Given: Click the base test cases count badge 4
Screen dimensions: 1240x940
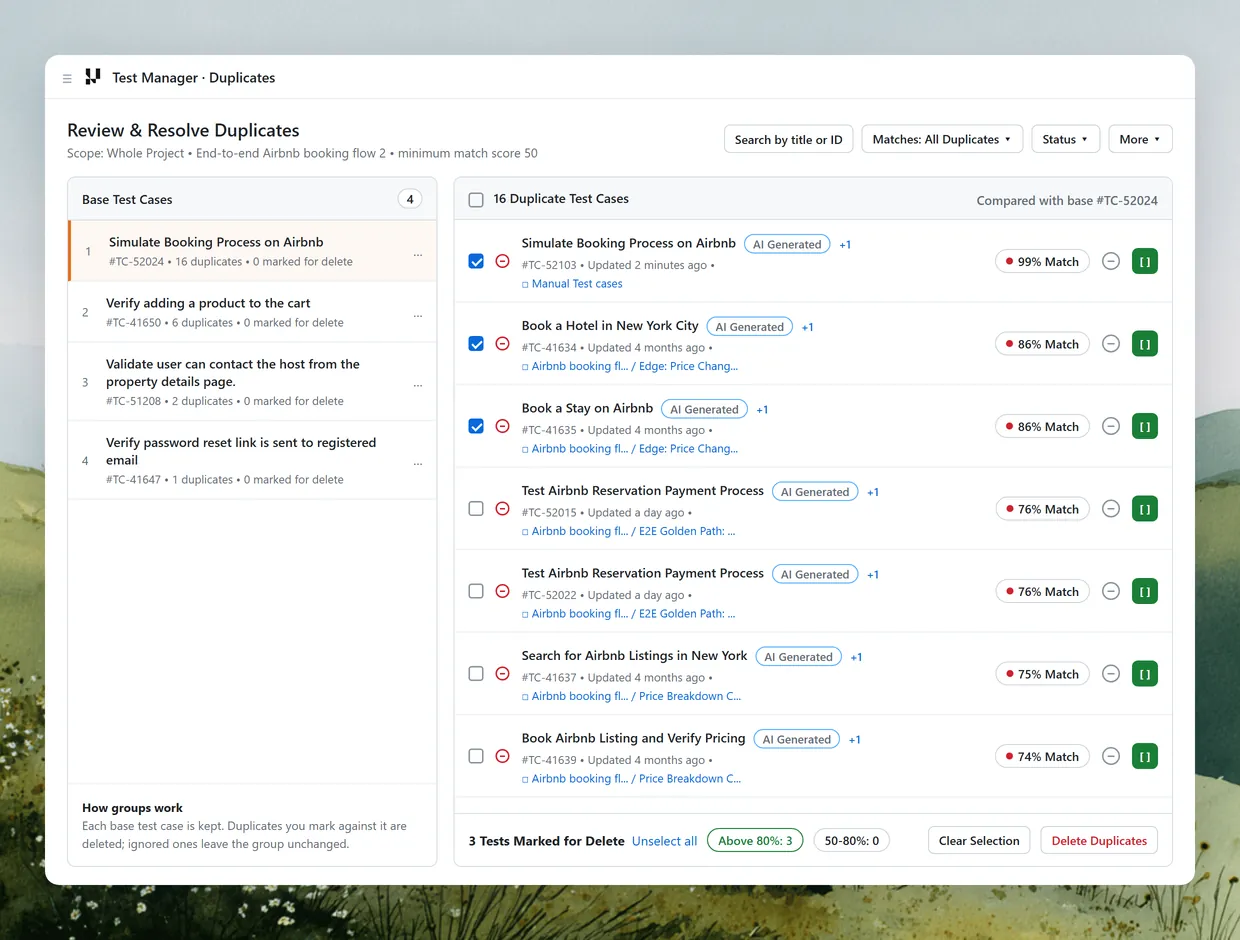Looking at the screenshot, I should point(410,199).
